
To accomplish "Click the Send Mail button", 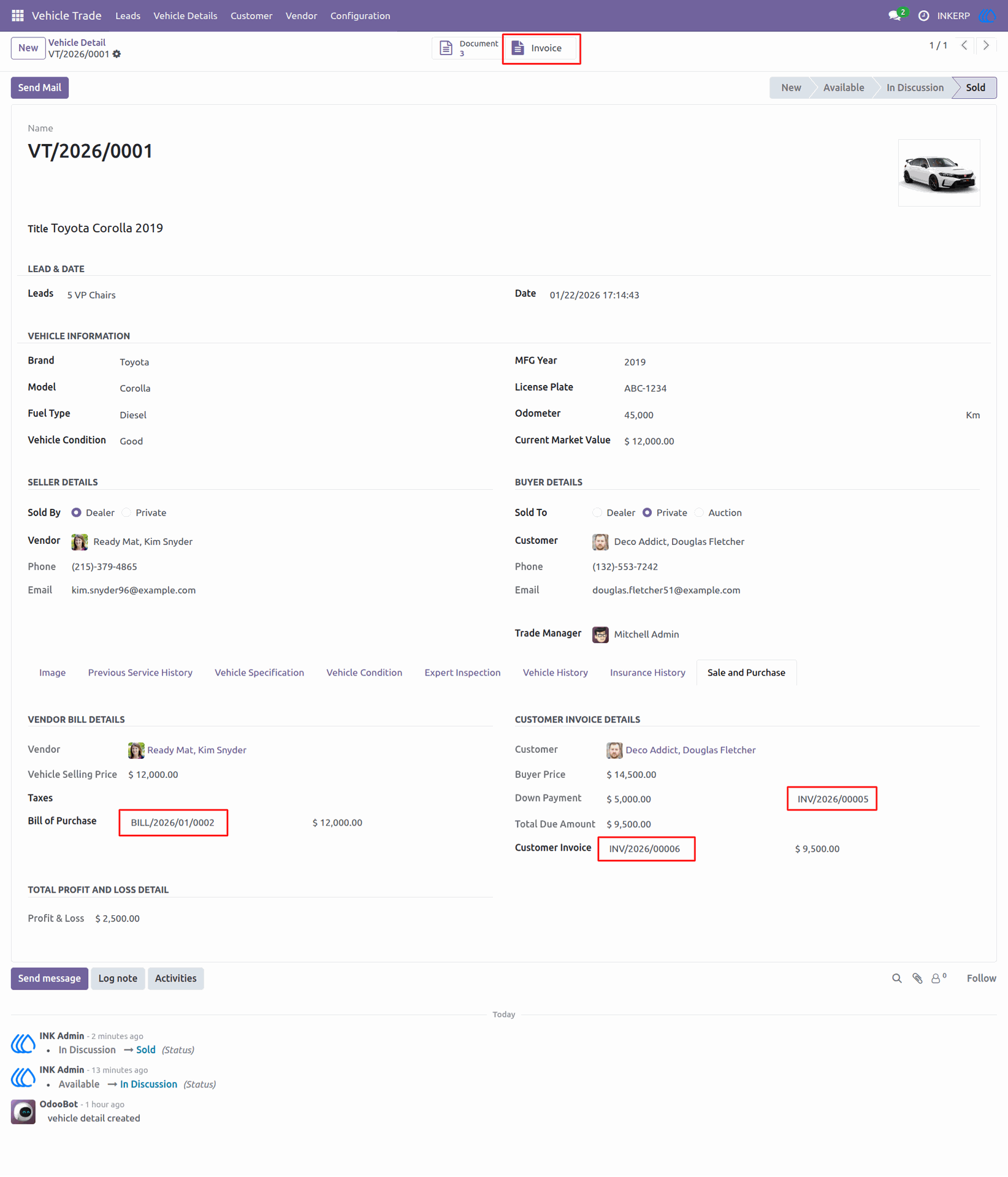I will click(x=40, y=88).
